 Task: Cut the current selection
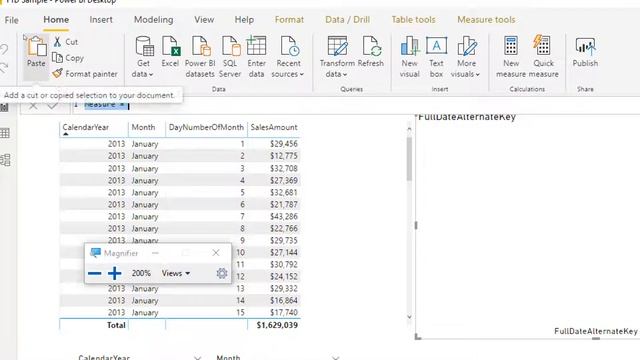tap(65, 42)
